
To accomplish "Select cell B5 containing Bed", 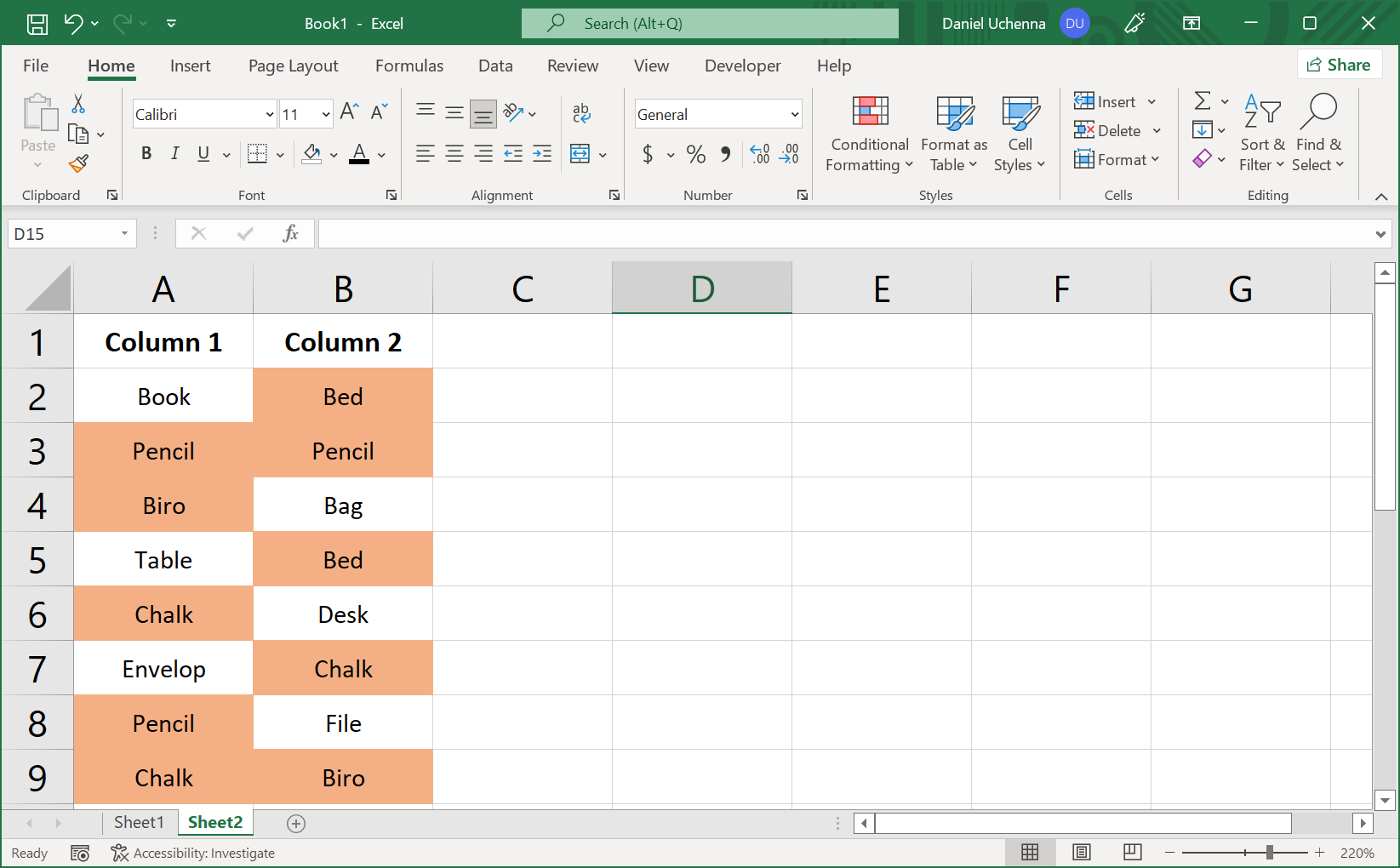I will point(343,559).
